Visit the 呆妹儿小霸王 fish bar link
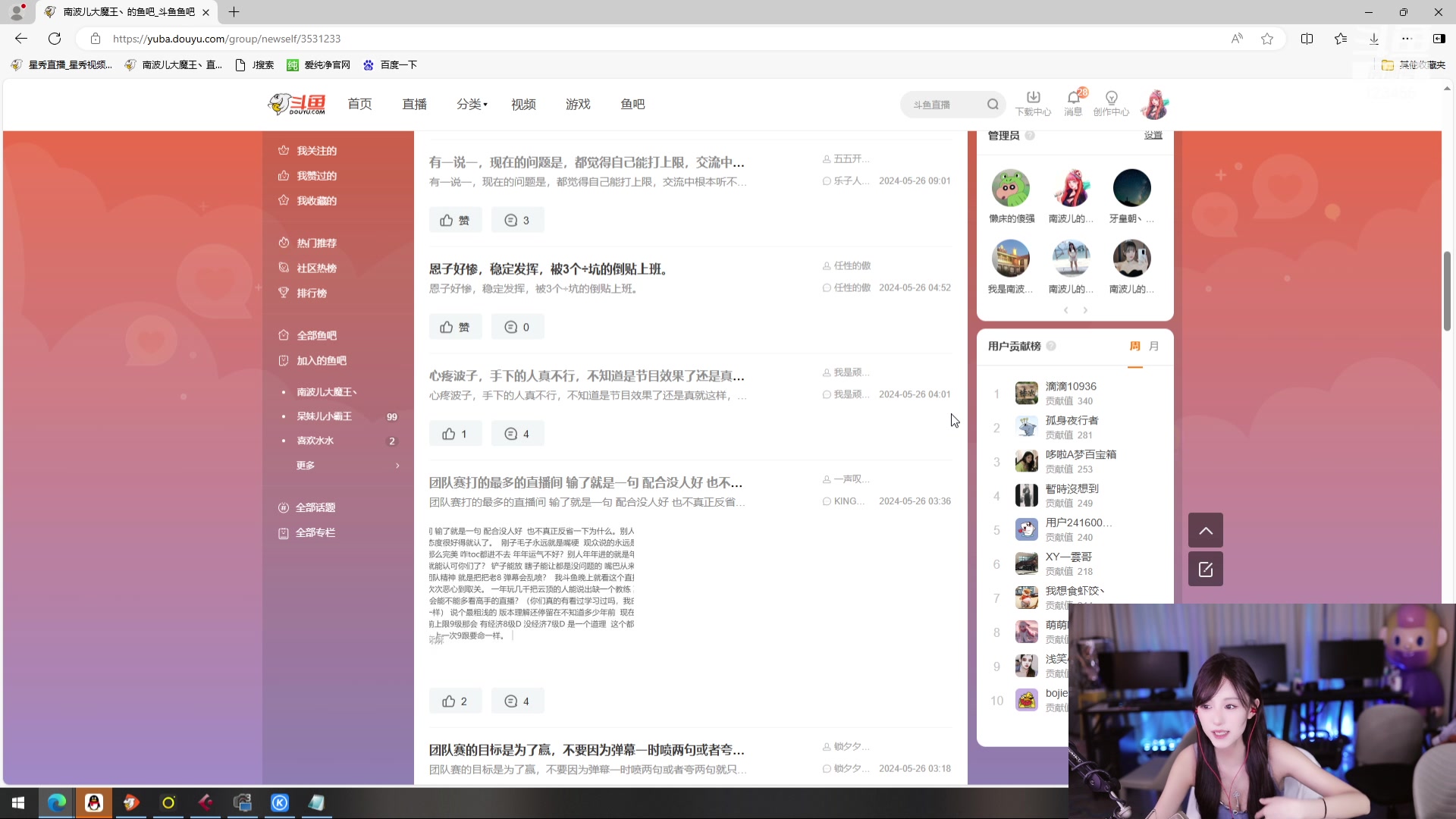 [x=322, y=416]
